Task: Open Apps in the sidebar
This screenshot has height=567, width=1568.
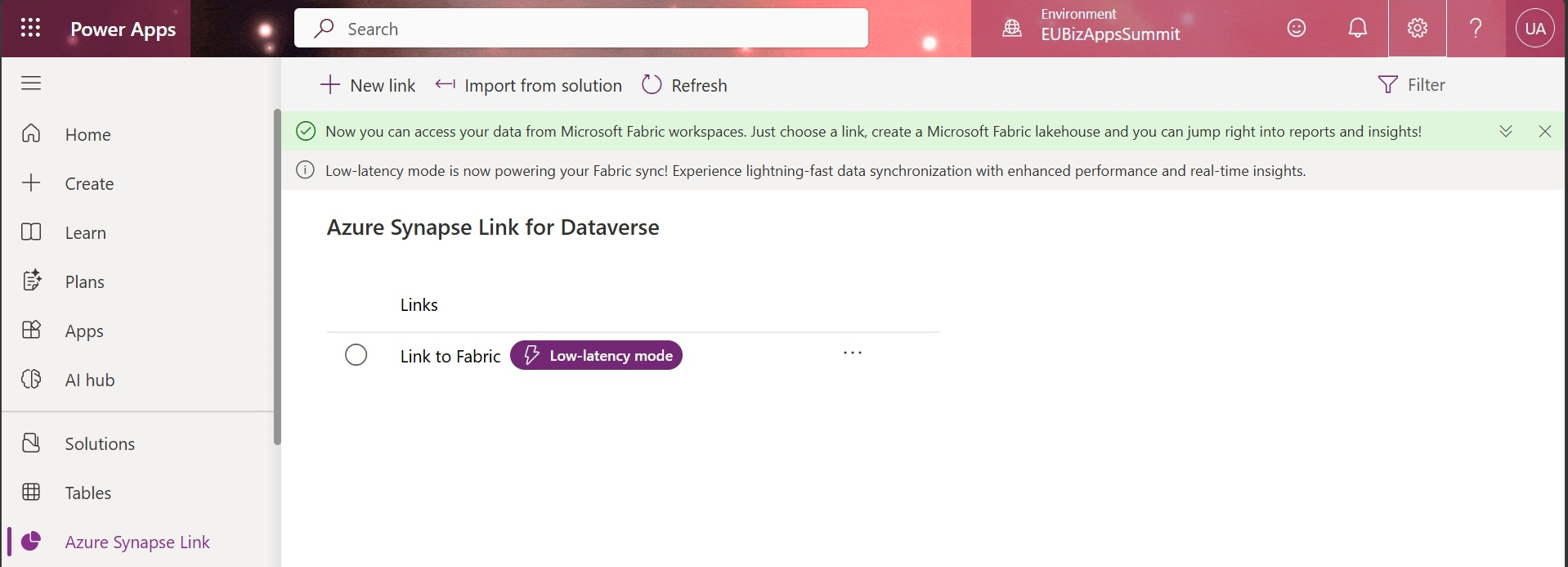Action: click(139, 331)
